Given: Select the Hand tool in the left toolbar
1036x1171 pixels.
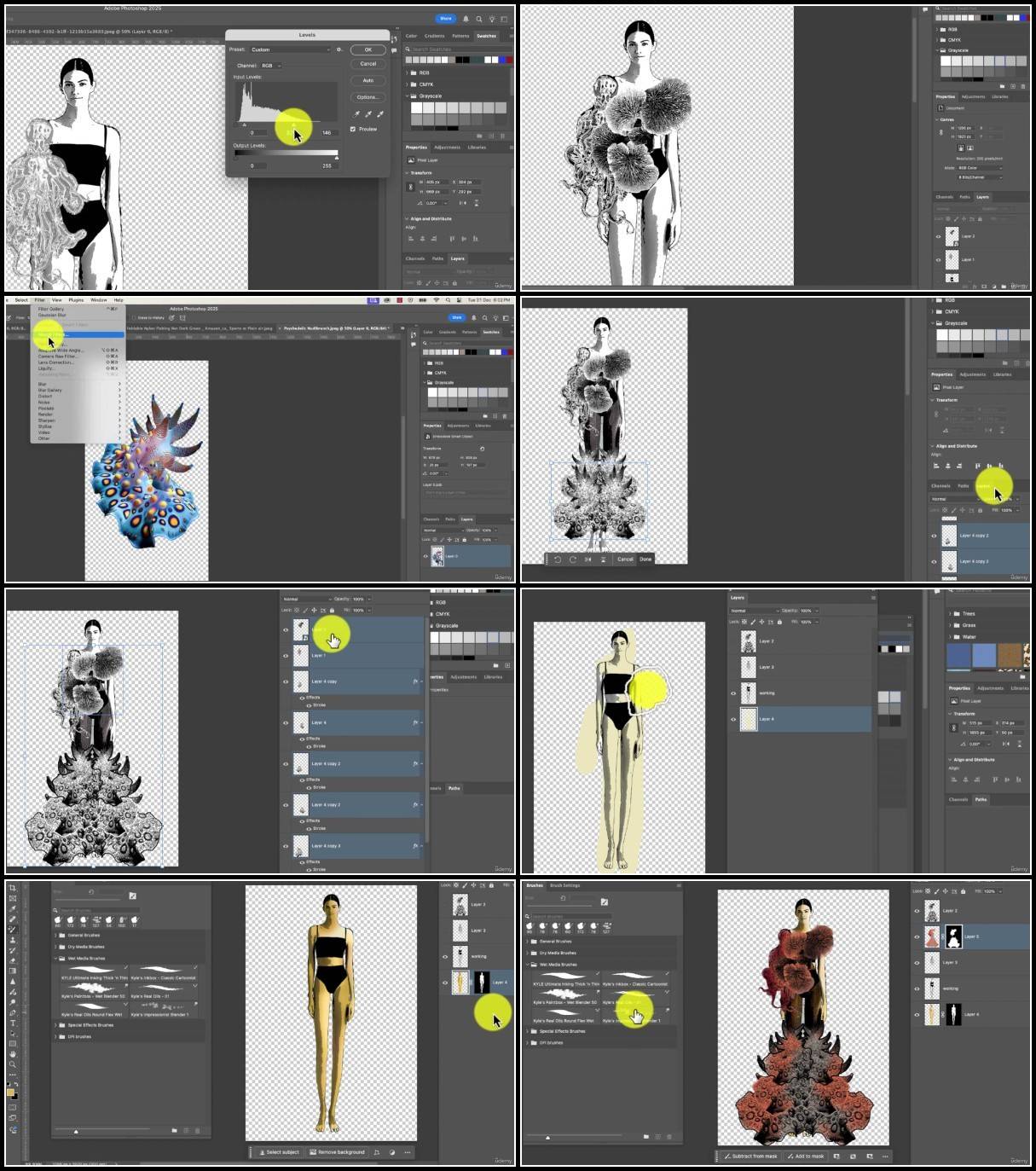Looking at the screenshot, I should (13, 1054).
